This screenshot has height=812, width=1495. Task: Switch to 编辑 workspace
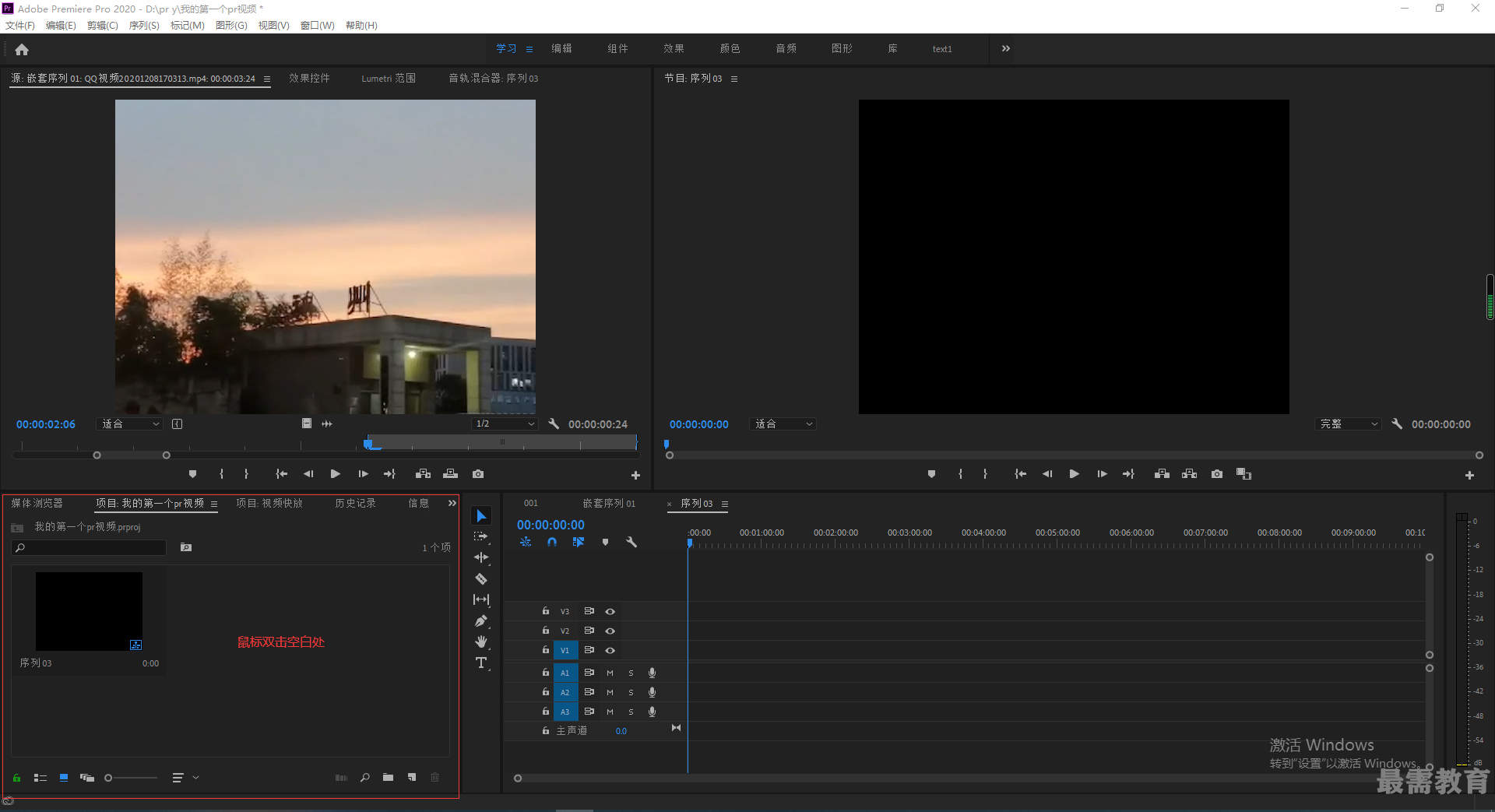point(561,48)
